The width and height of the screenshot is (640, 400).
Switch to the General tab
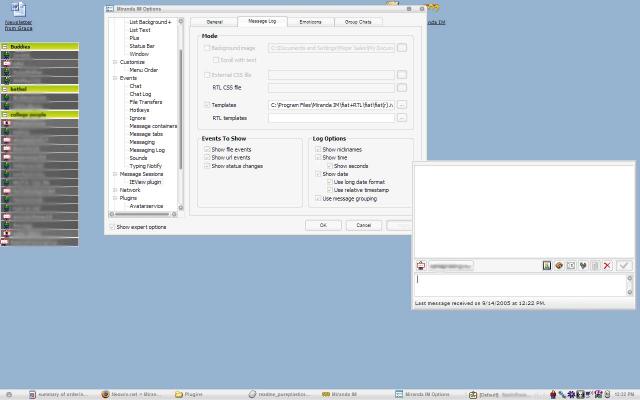[214, 22]
